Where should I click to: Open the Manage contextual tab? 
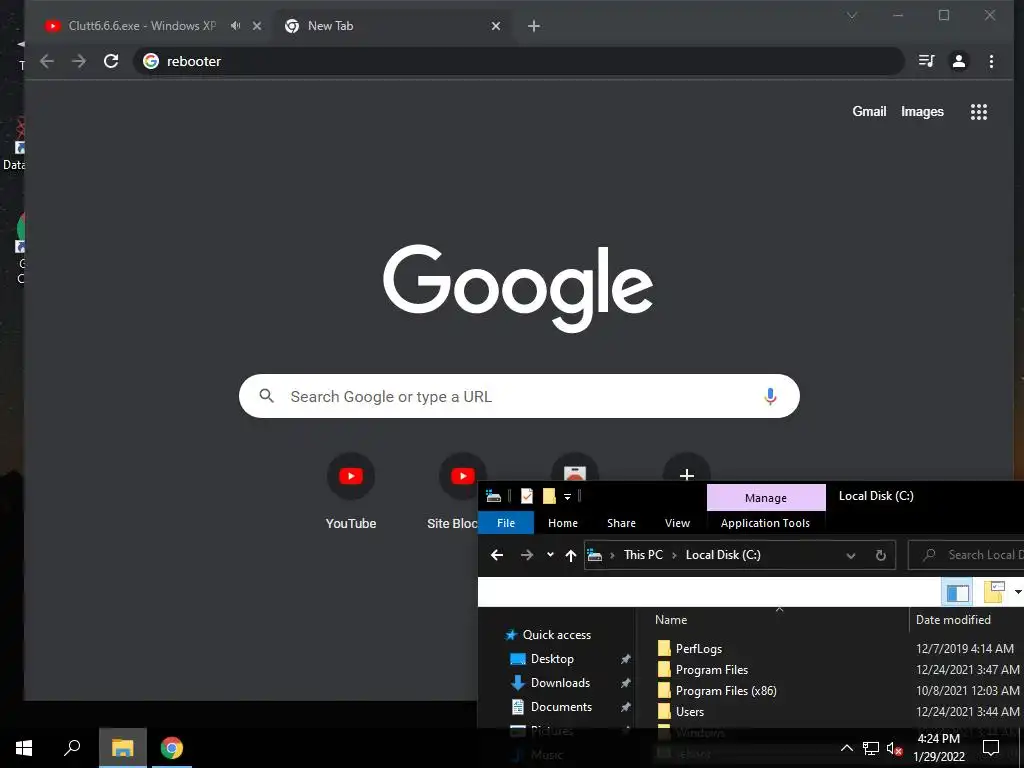[x=766, y=498]
